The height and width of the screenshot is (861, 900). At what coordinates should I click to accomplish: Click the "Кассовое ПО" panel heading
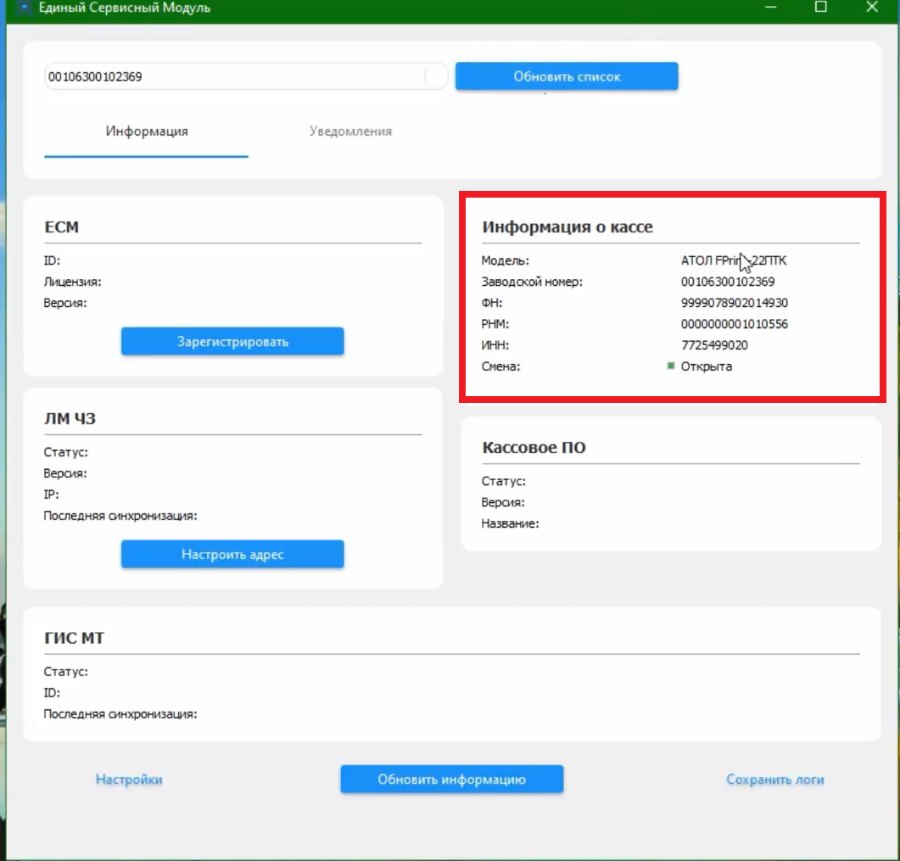click(534, 448)
